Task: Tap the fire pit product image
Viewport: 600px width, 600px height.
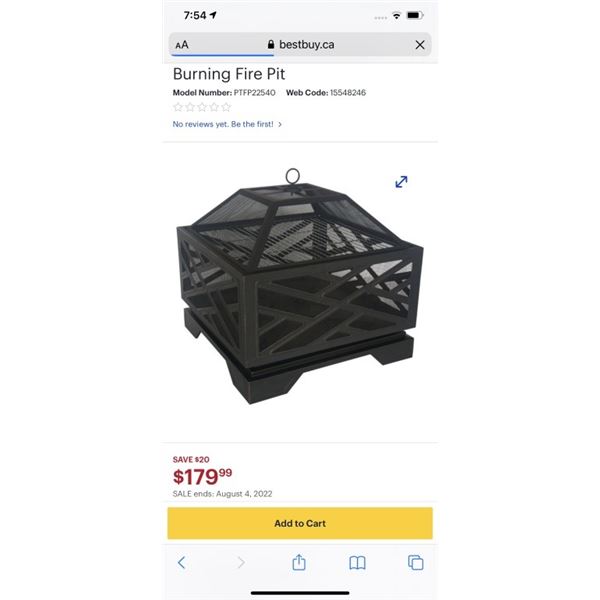Action: [x=300, y=286]
